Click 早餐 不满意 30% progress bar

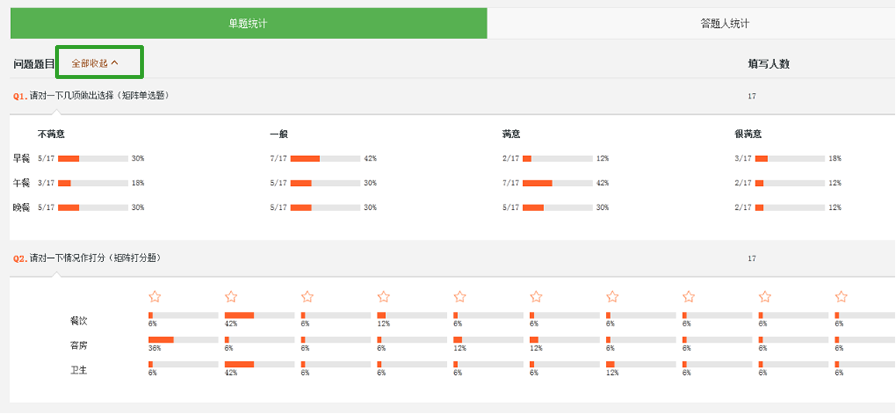pos(93,158)
